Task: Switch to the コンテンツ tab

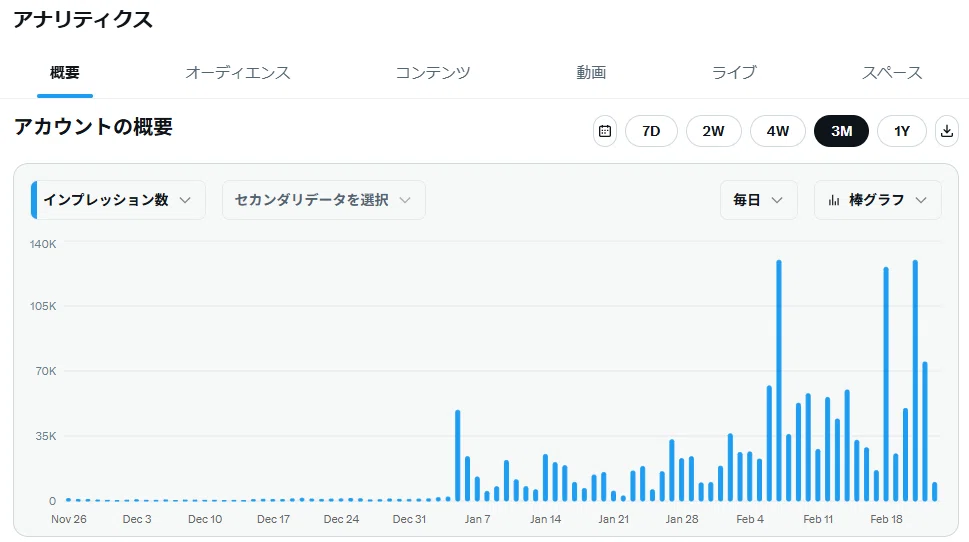Action: [x=433, y=73]
